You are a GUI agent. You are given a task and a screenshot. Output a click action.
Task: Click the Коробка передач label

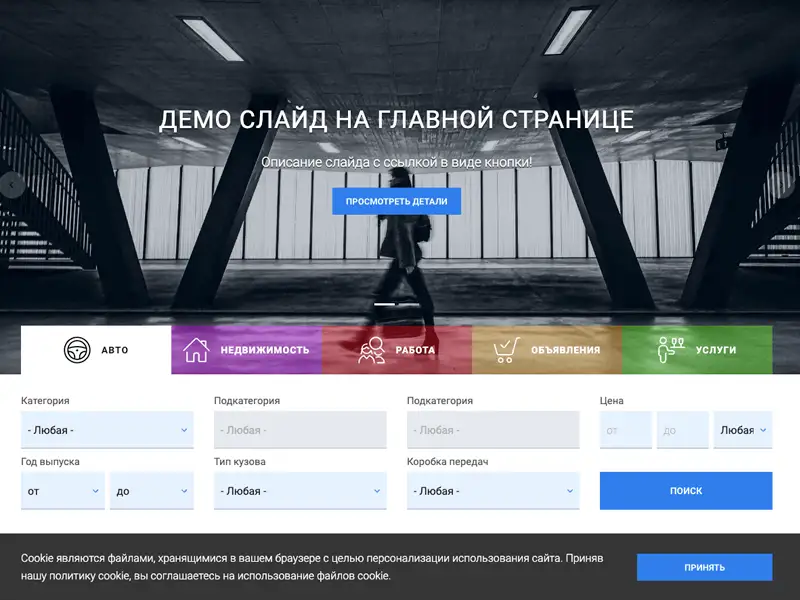pyautogui.click(x=447, y=462)
